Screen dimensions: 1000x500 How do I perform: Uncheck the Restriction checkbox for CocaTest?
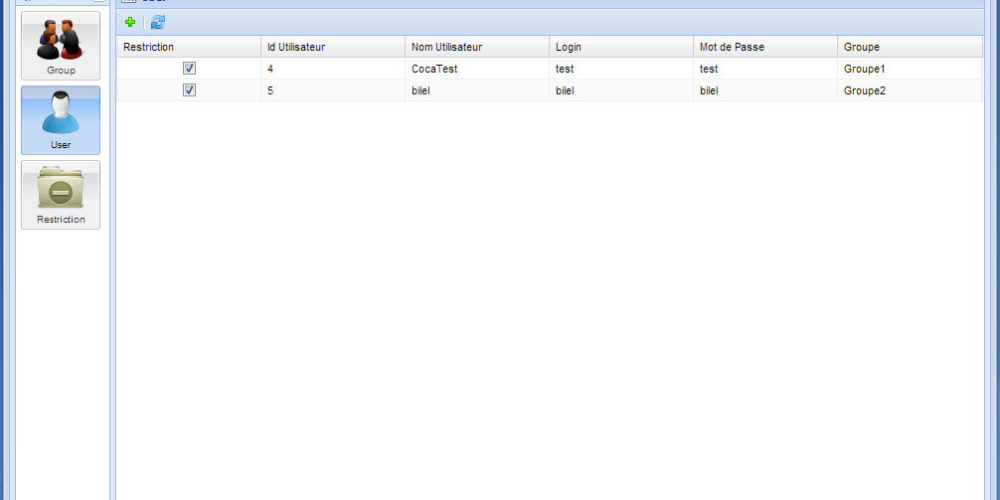click(x=189, y=69)
